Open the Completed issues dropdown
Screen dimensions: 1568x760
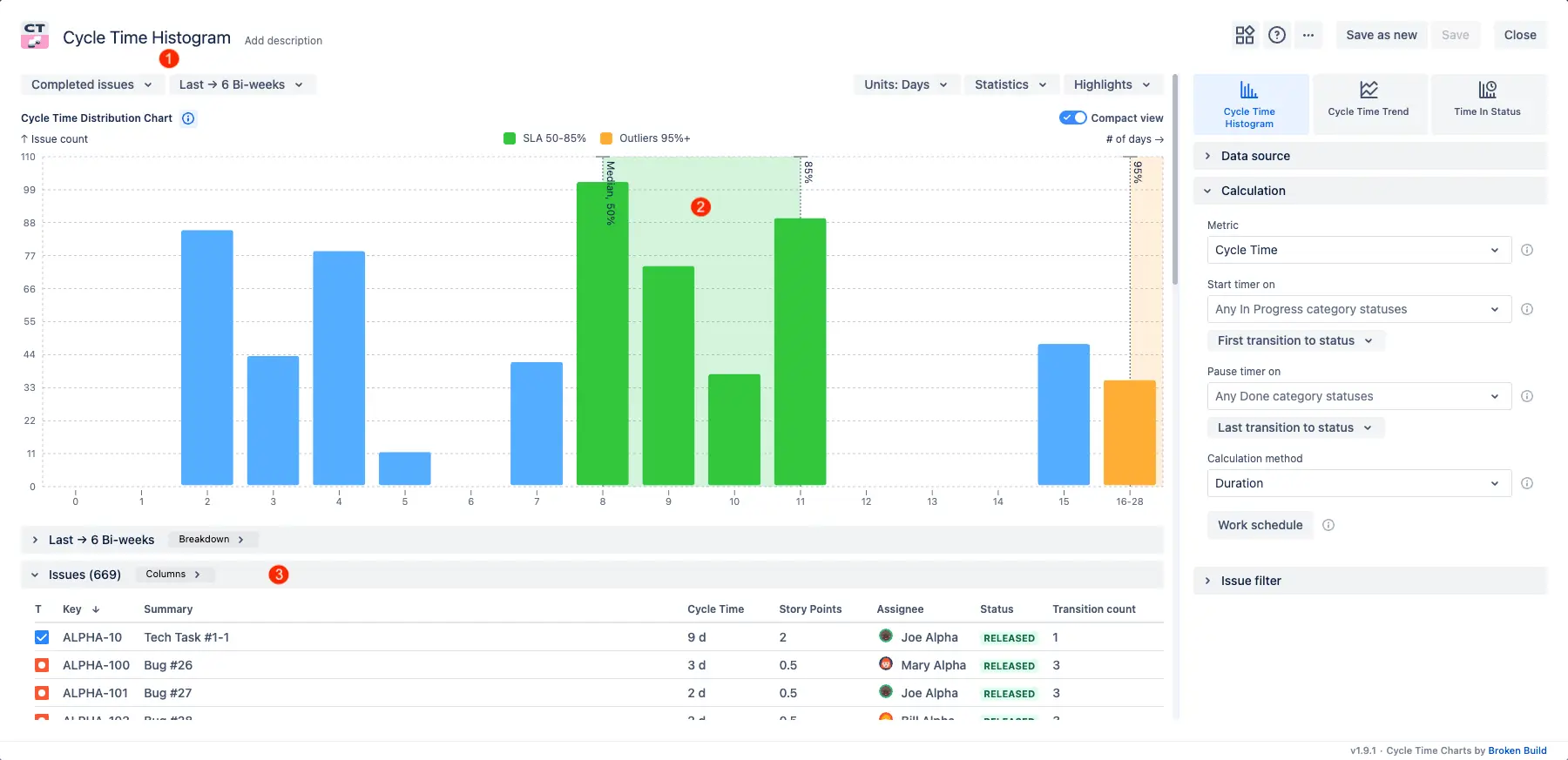tap(91, 84)
